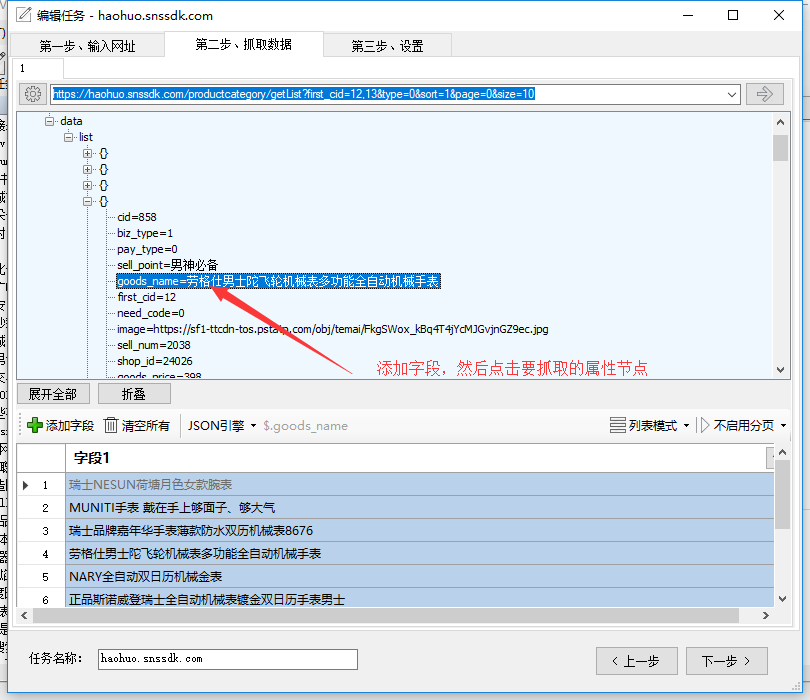Viewport: 810px width, 700px height.
Task: Click the 折叠 collapse button
Action: [x=132, y=393]
